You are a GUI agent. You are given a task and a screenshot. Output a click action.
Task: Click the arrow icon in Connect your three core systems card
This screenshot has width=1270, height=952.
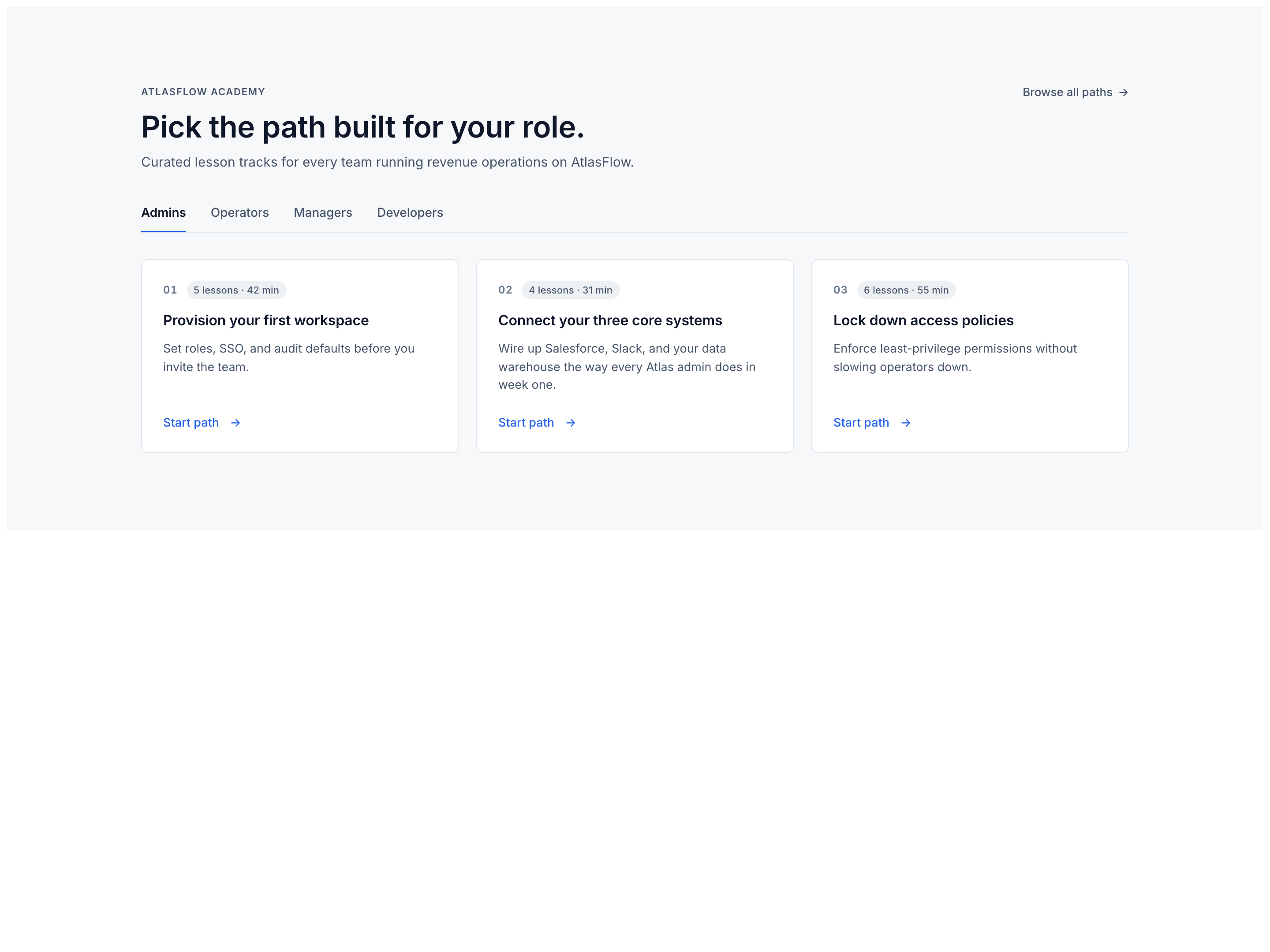[x=571, y=423]
